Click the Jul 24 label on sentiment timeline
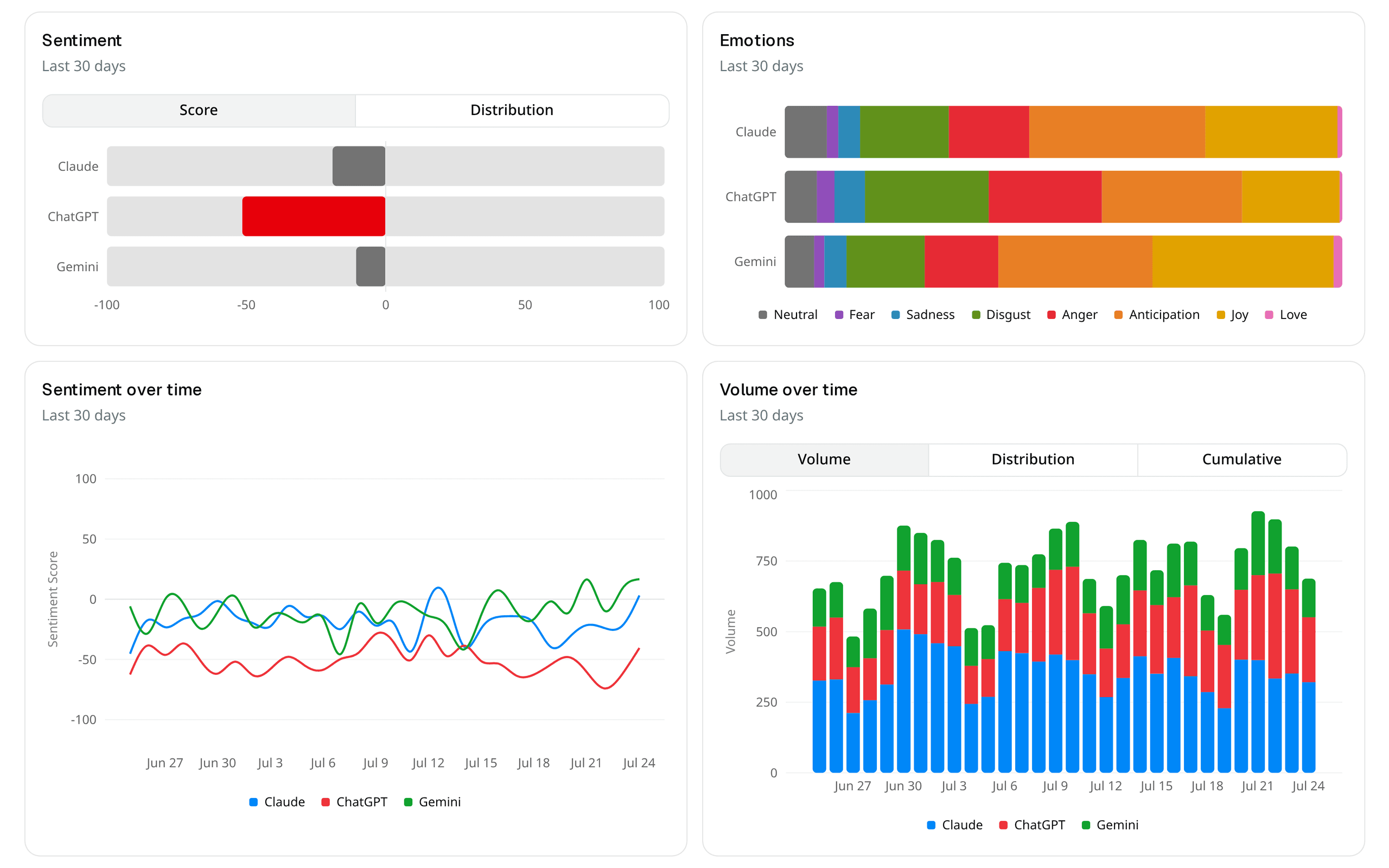1389x868 pixels. point(639,763)
